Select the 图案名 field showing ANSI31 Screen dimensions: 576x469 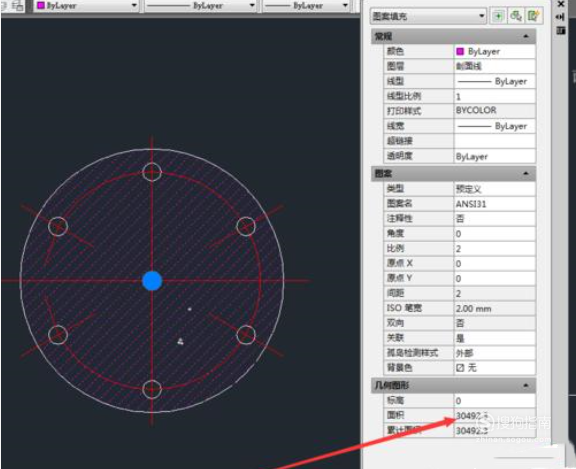coord(494,204)
